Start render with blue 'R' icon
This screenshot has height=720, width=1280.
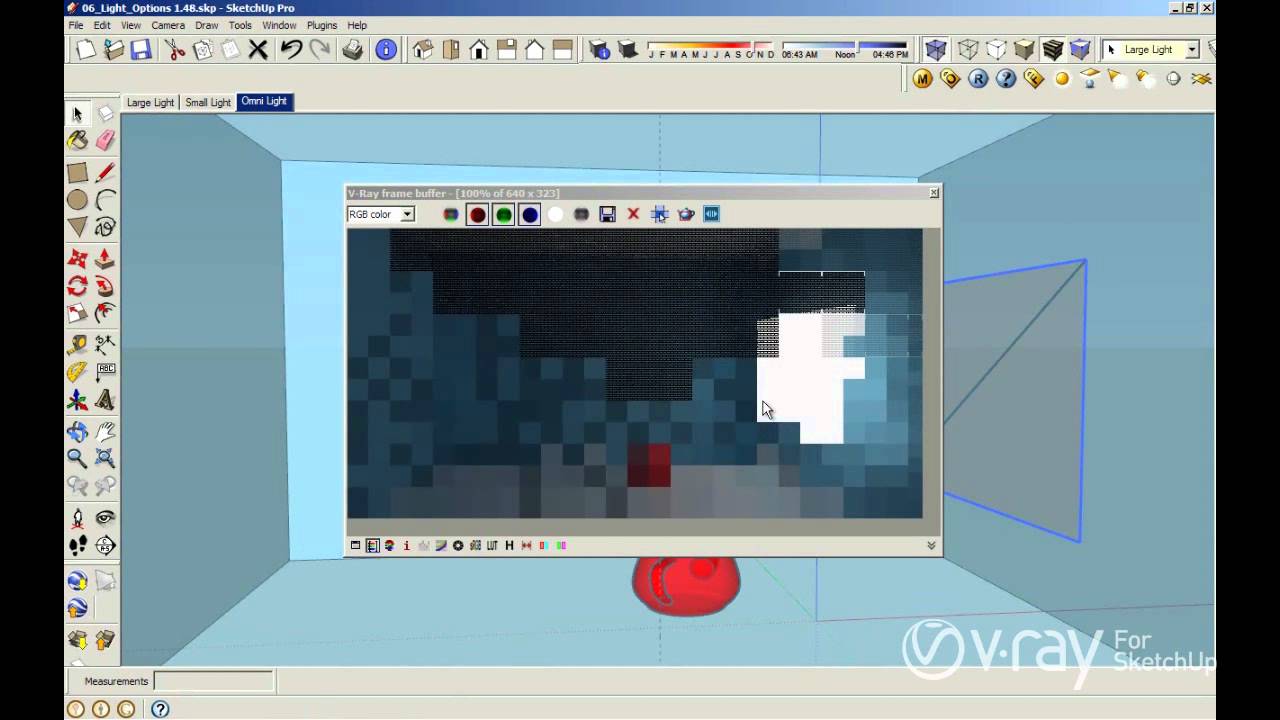click(978, 78)
